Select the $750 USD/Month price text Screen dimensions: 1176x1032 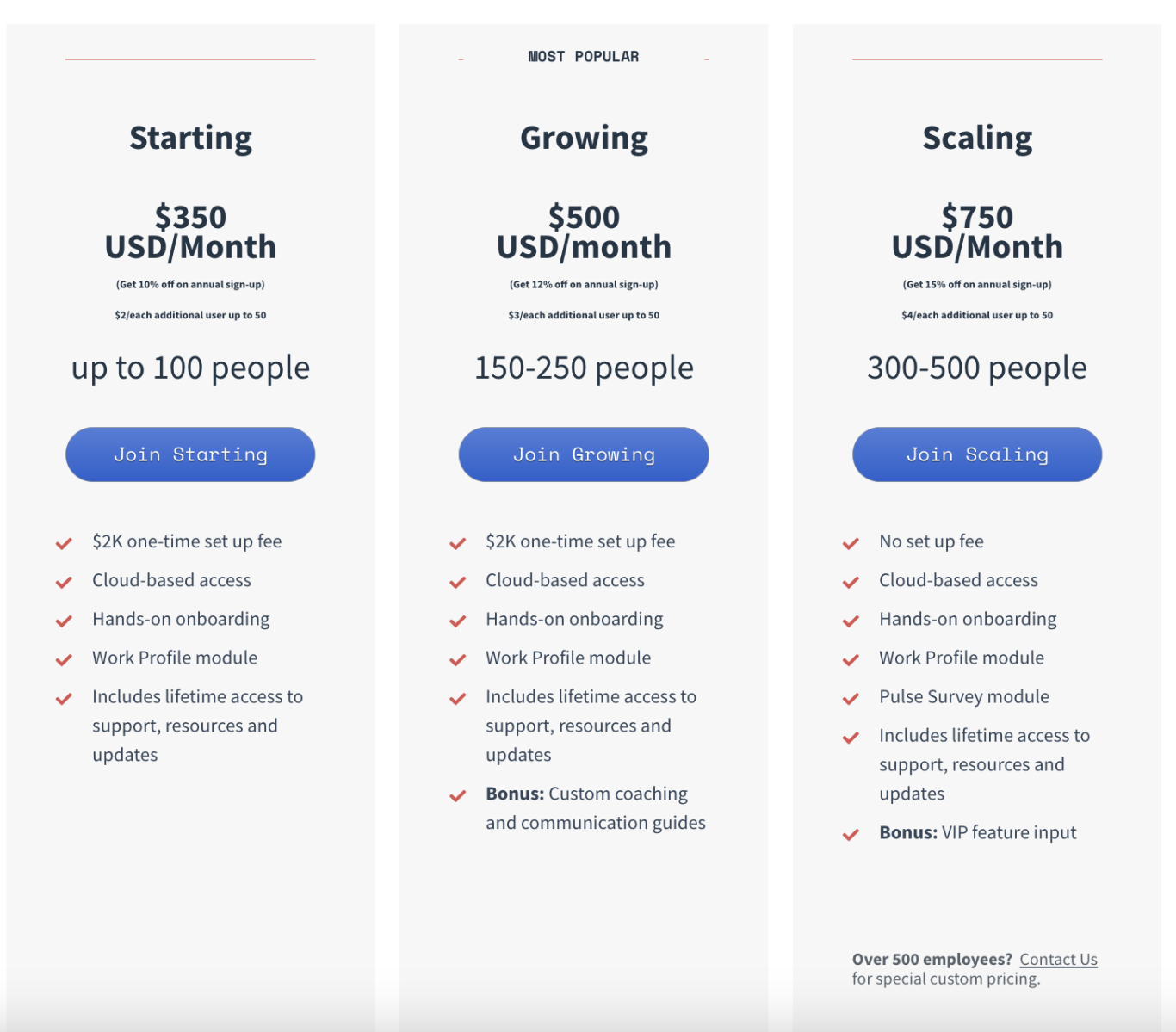[977, 232]
